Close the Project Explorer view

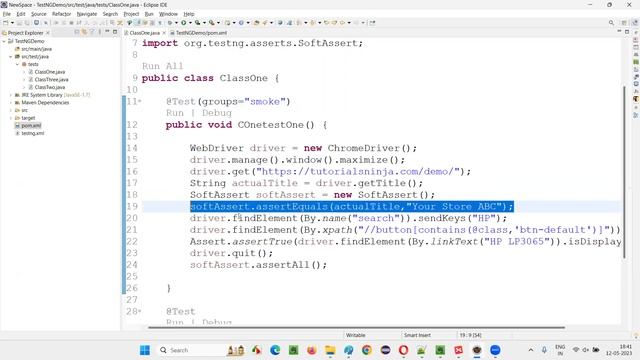48,33
